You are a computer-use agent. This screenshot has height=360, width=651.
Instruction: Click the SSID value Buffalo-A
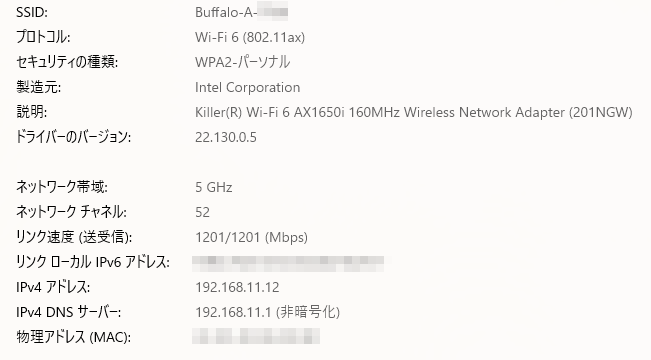pyautogui.click(x=241, y=12)
